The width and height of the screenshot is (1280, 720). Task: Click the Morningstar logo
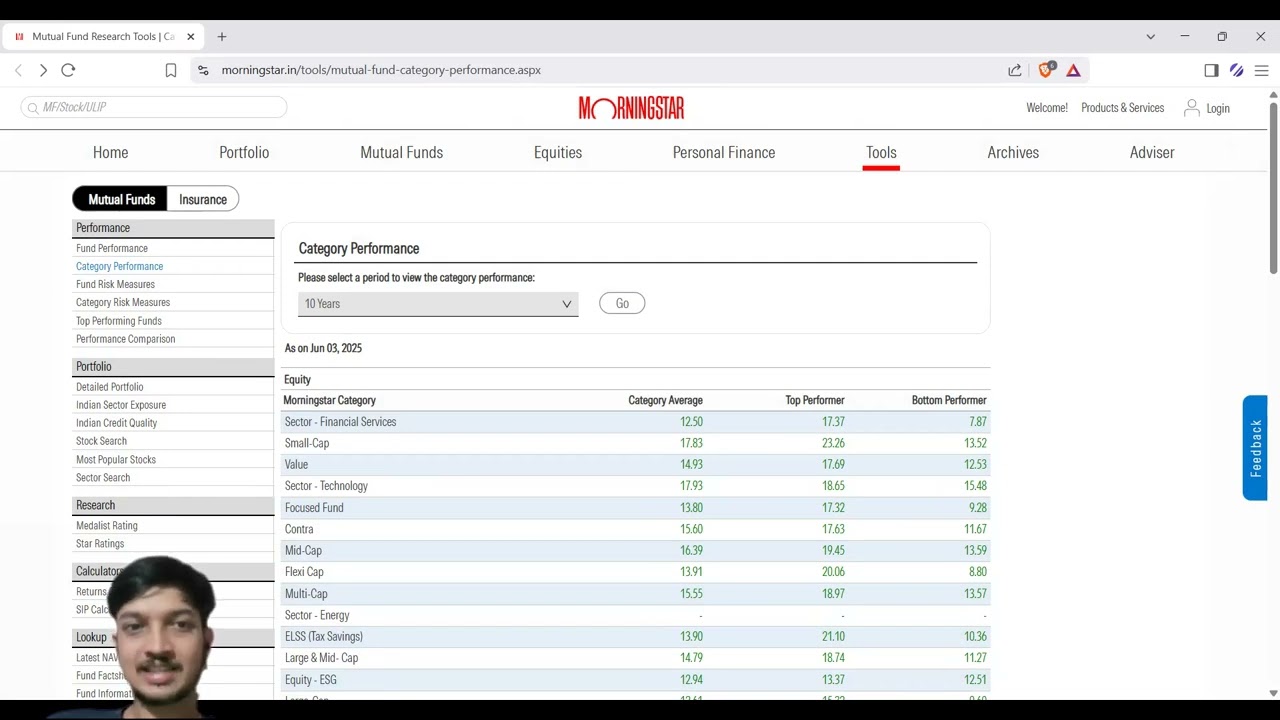click(x=631, y=108)
